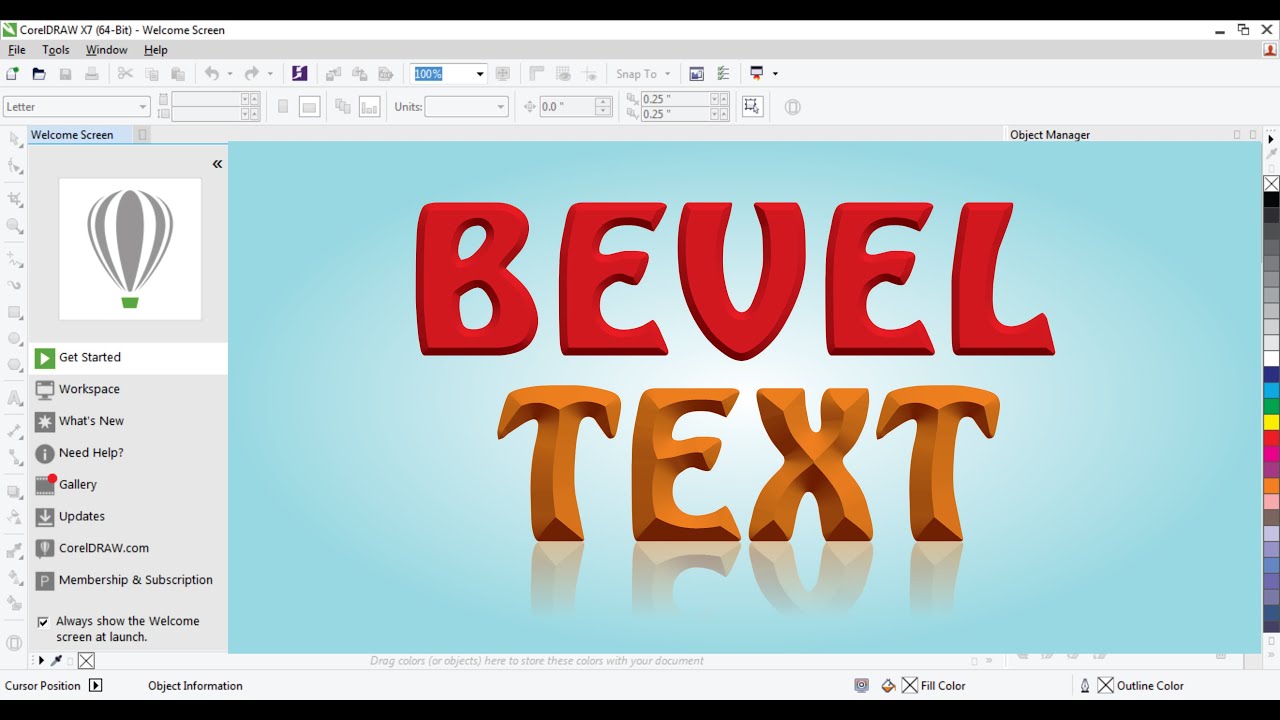The width and height of the screenshot is (1280, 720).
Task: Select the Zoom magnifier tool
Action: pyautogui.click(x=14, y=226)
